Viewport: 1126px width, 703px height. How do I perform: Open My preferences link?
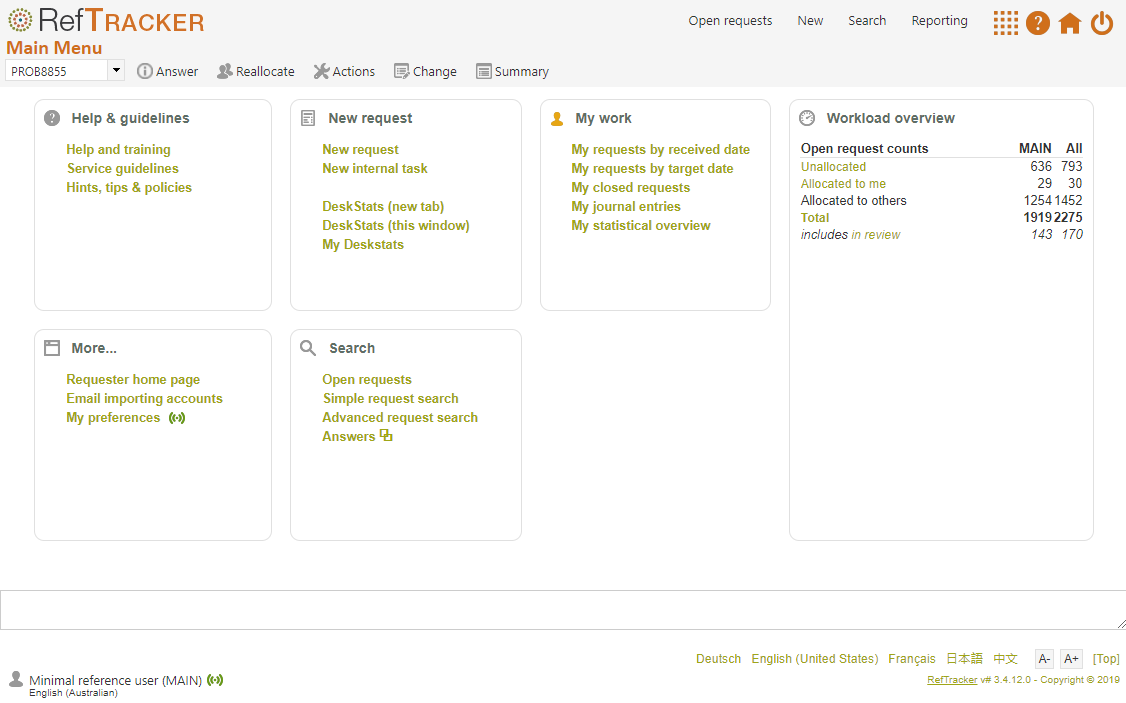click(x=113, y=417)
